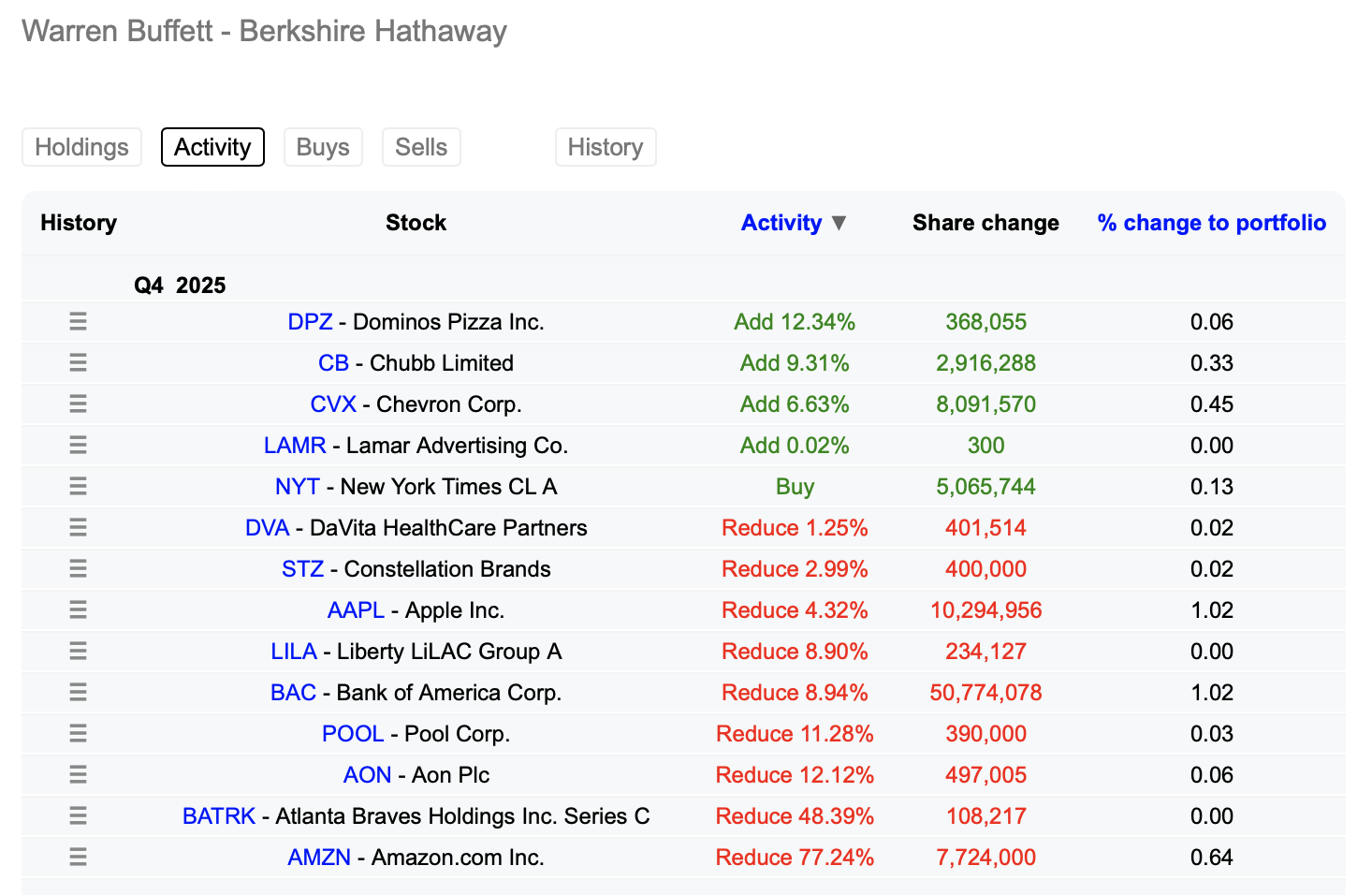Viewport: 1372px width, 895px height.
Task: Open the LAMR stock page link
Action: pyautogui.click(x=295, y=446)
